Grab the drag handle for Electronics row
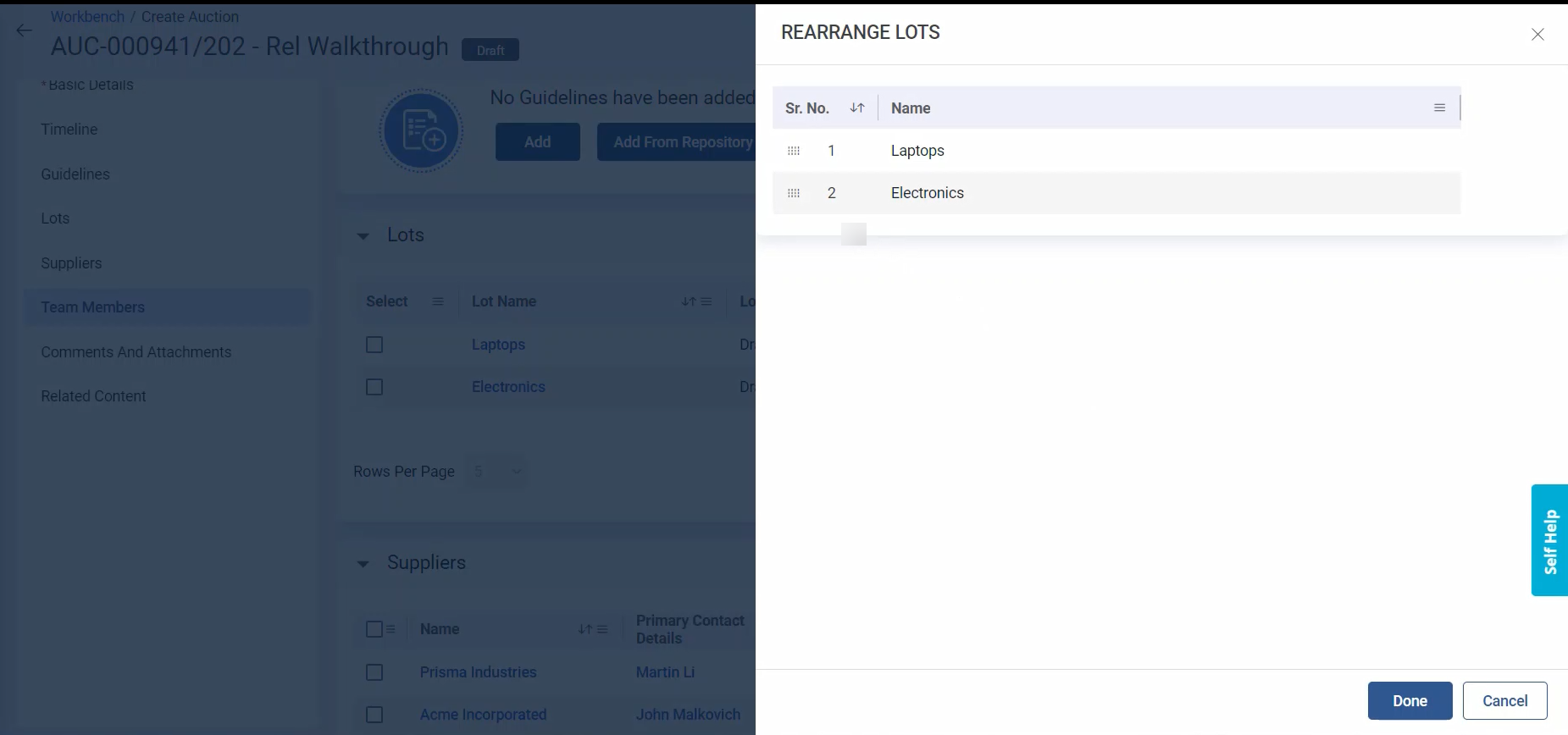The height and width of the screenshot is (735, 1568). pos(793,193)
